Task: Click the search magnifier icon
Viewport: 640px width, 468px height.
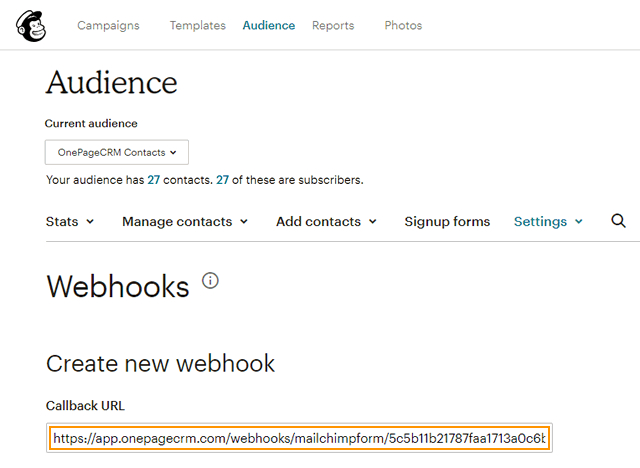Action: click(618, 221)
